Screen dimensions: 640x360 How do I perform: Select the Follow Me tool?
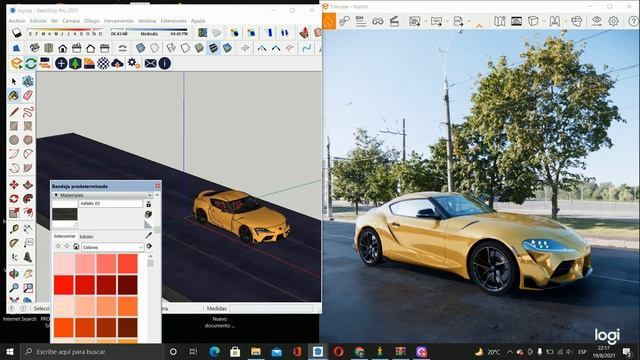click(28, 199)
